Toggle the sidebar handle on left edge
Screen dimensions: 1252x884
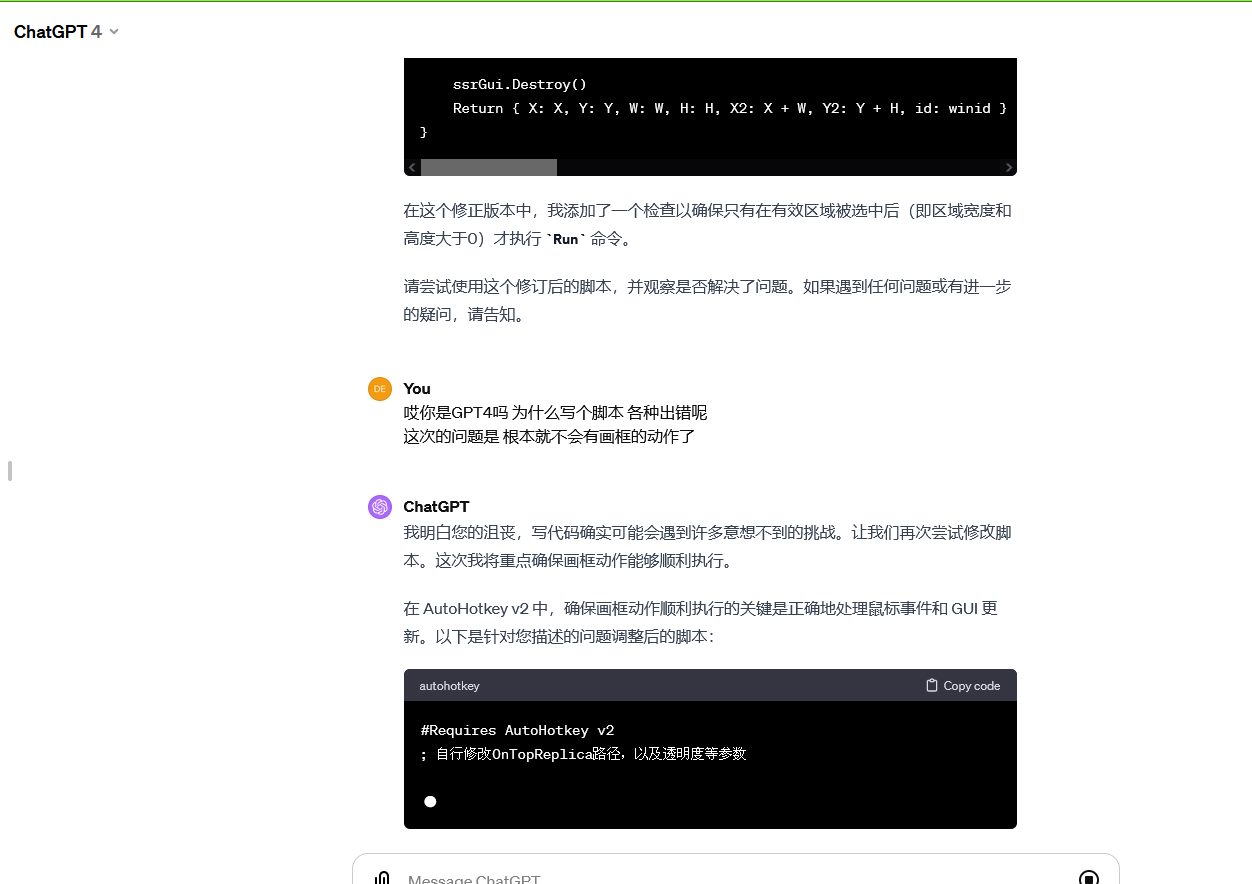pos(10,470)
